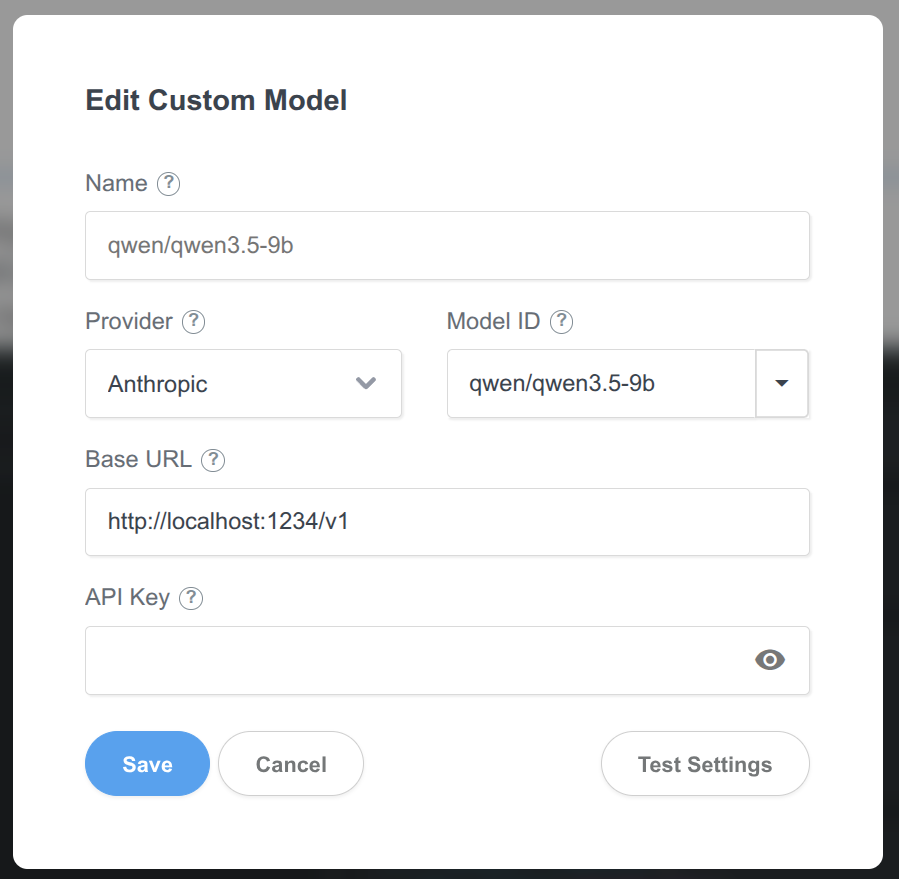Click the "Model ID" label text
Viewport: 899px width, 879px height.
493,322
